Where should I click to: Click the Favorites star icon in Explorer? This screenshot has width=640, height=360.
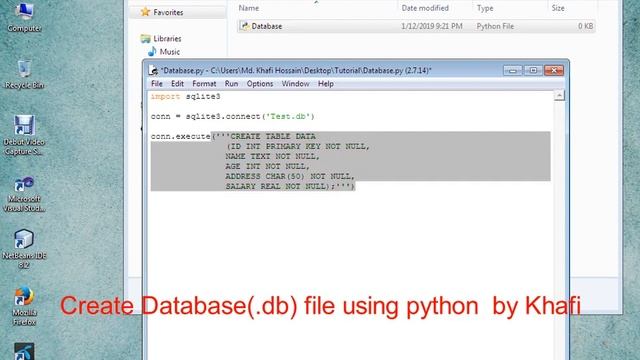[145, 12]
